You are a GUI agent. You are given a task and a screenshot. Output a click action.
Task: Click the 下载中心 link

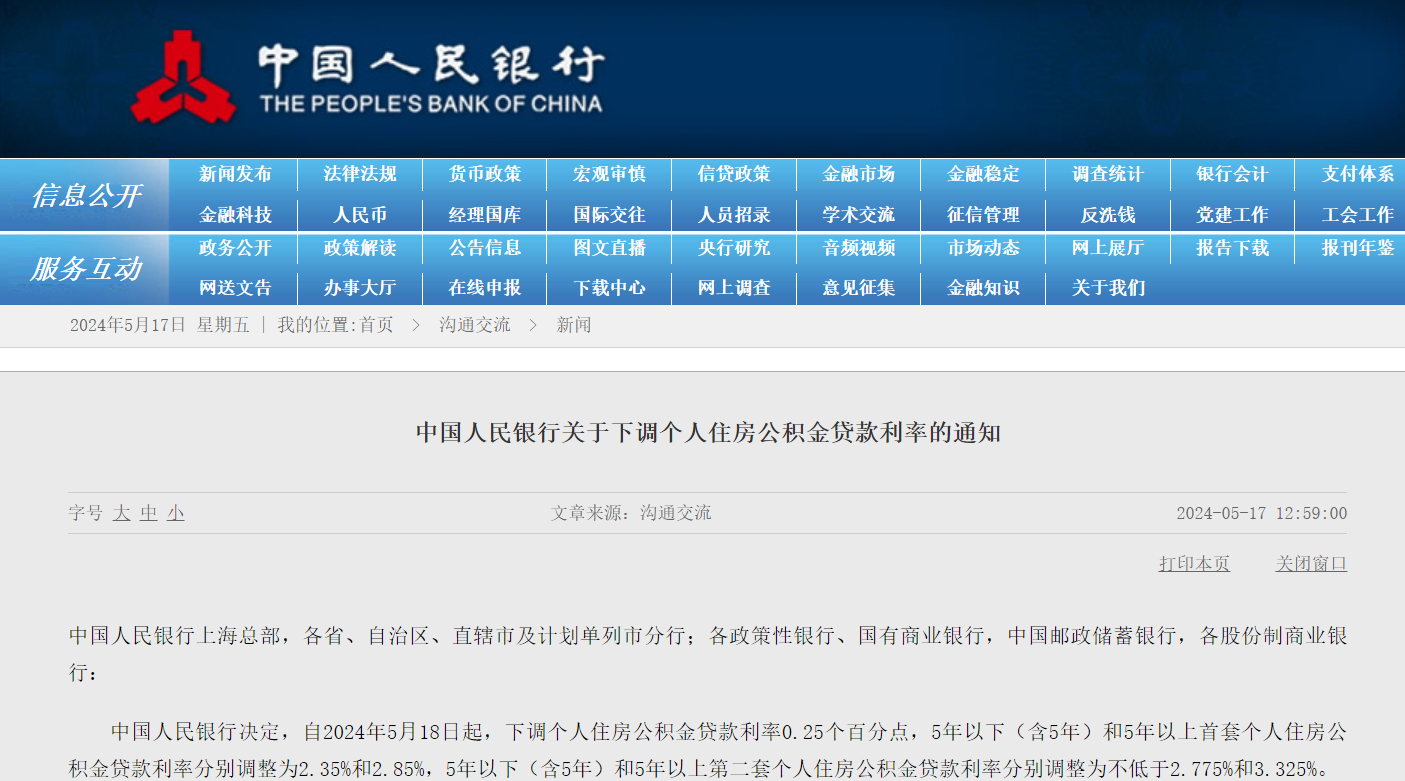tap(609, 288)
